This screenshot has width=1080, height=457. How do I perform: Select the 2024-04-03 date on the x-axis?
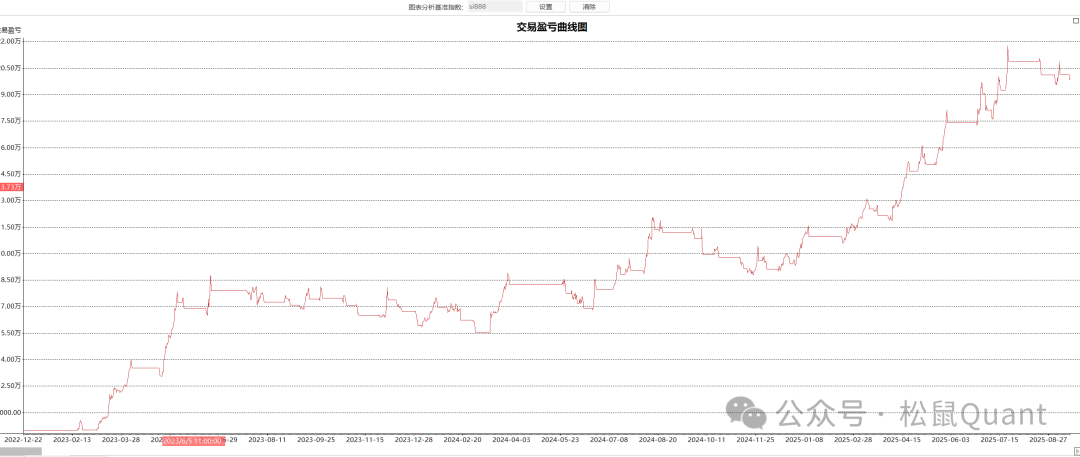click(x=512, y=439)
